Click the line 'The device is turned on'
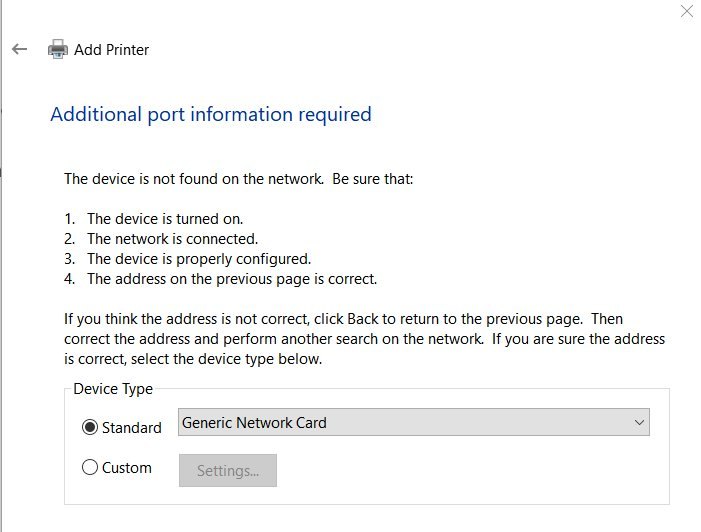Screen dimensions: 701x532 (165, 218)
